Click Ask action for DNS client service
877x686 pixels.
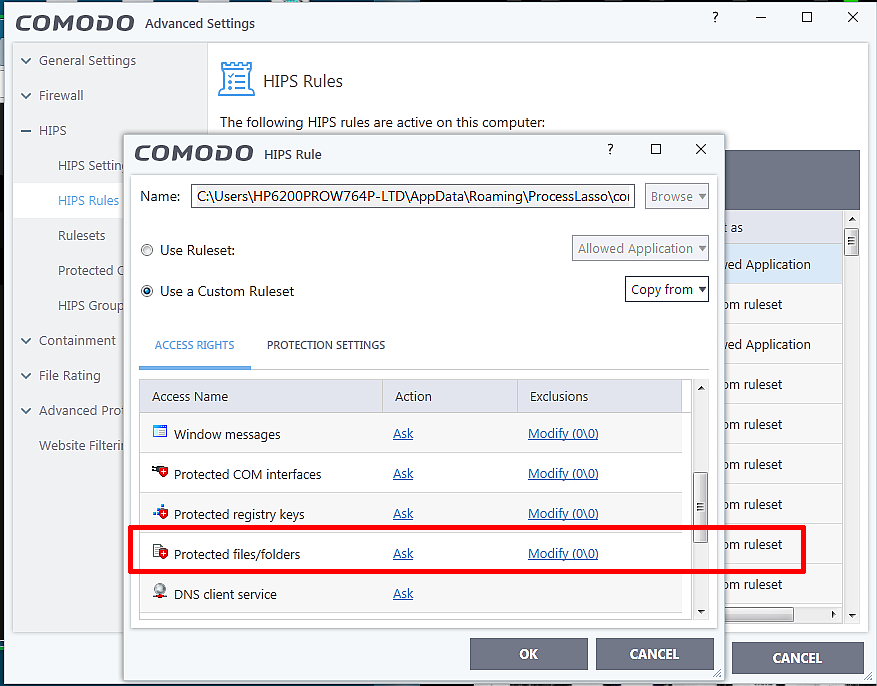[403, 593]
